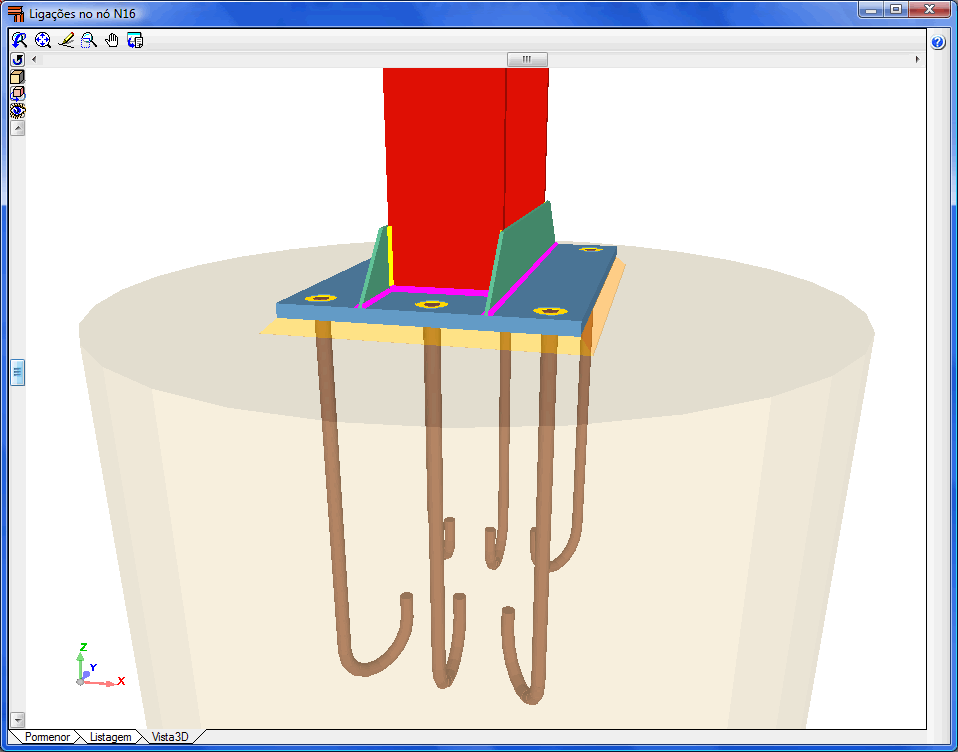The image size is (958, 752).
Task: Click the application icon in the title bar
Action: tap(15, 13)
